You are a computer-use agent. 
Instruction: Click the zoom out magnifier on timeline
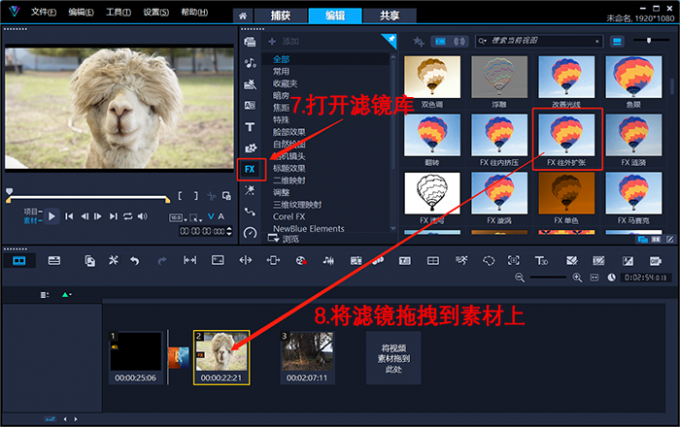520,277
